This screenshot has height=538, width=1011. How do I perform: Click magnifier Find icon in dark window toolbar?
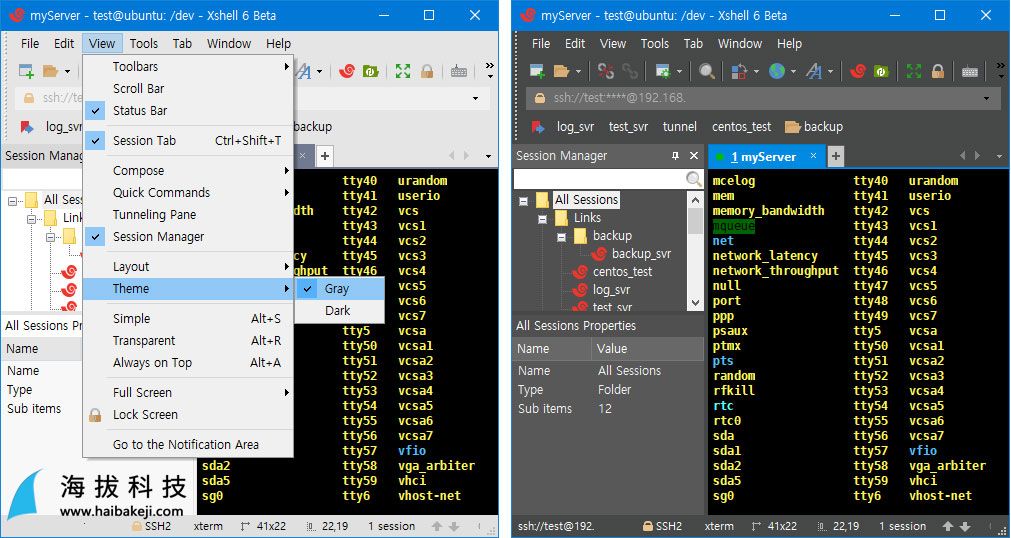706,71
